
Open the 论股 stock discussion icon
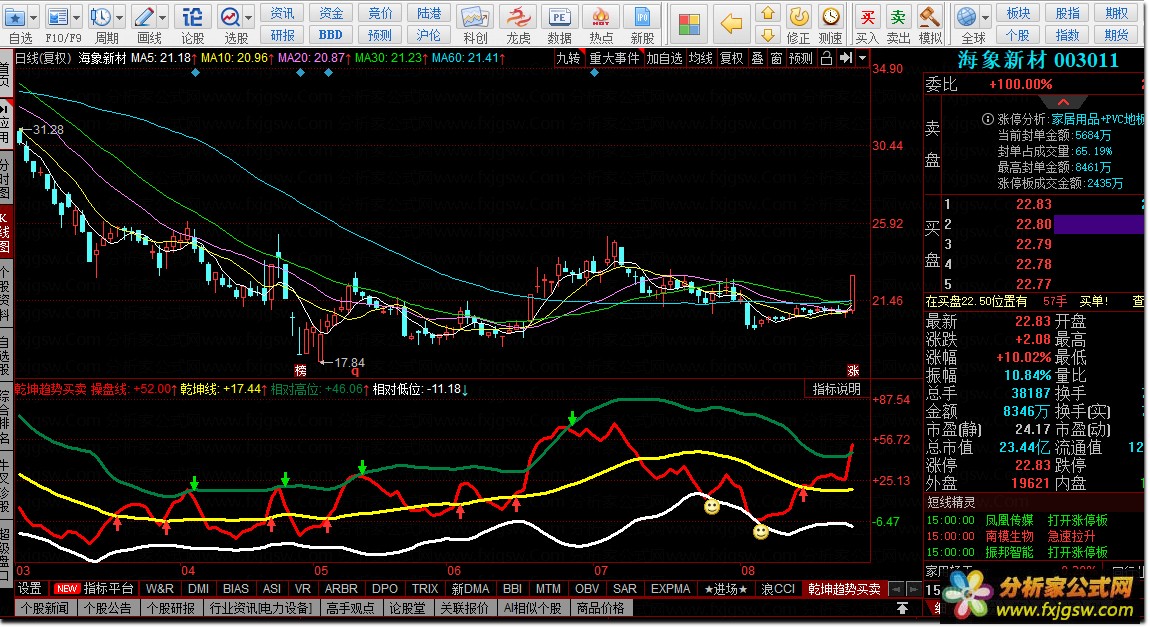[192, 17]
